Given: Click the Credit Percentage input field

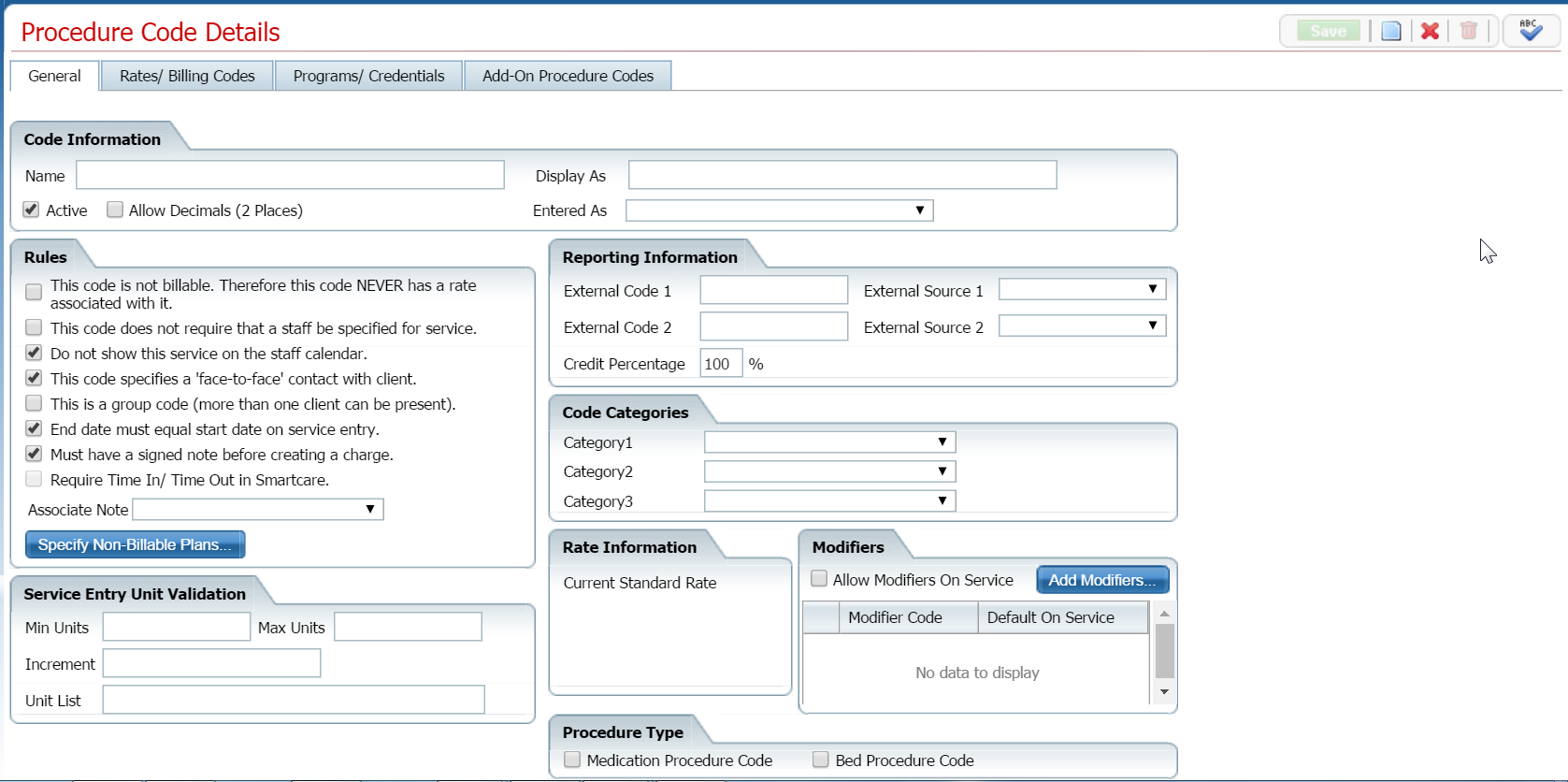Looking at the screenshot, I should coord(721,364).
